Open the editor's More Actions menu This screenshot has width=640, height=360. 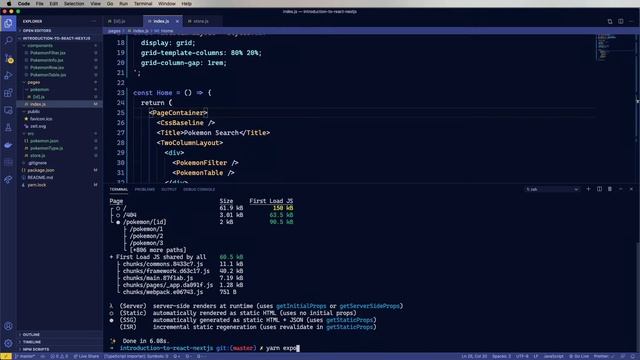(631, 21)
